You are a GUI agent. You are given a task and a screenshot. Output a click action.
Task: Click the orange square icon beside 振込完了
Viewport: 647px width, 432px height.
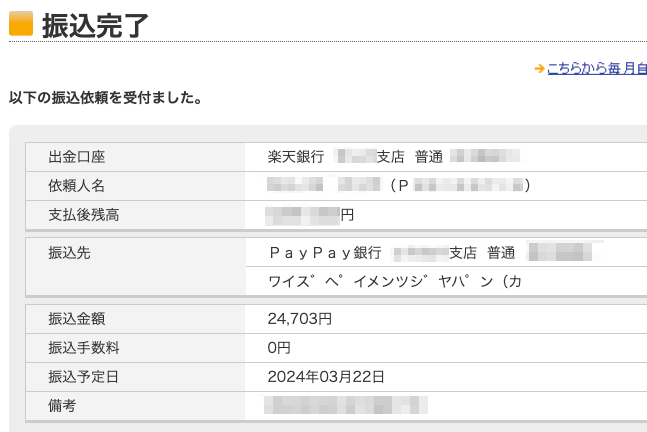(21, 22)
